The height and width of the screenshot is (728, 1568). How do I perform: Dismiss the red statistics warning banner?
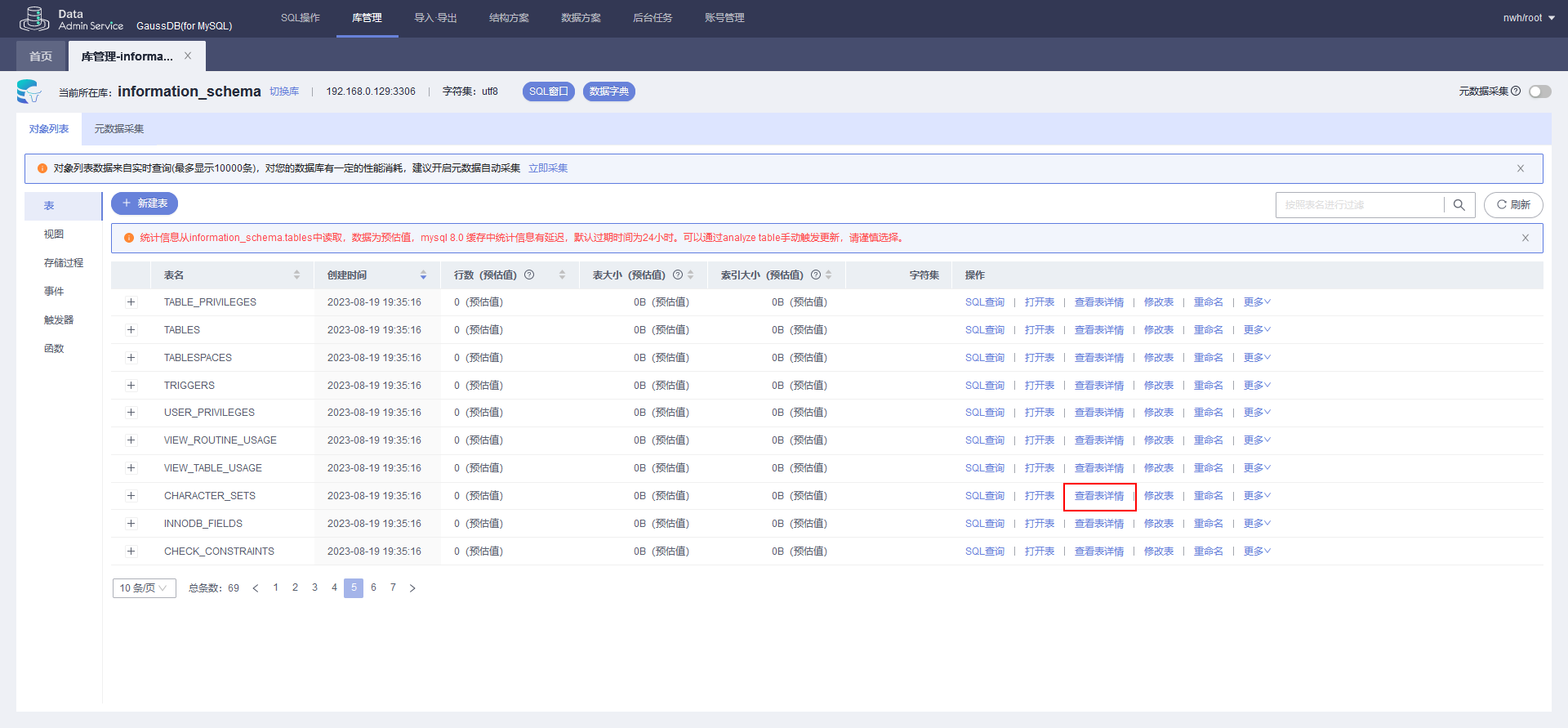pos(1526,238)
